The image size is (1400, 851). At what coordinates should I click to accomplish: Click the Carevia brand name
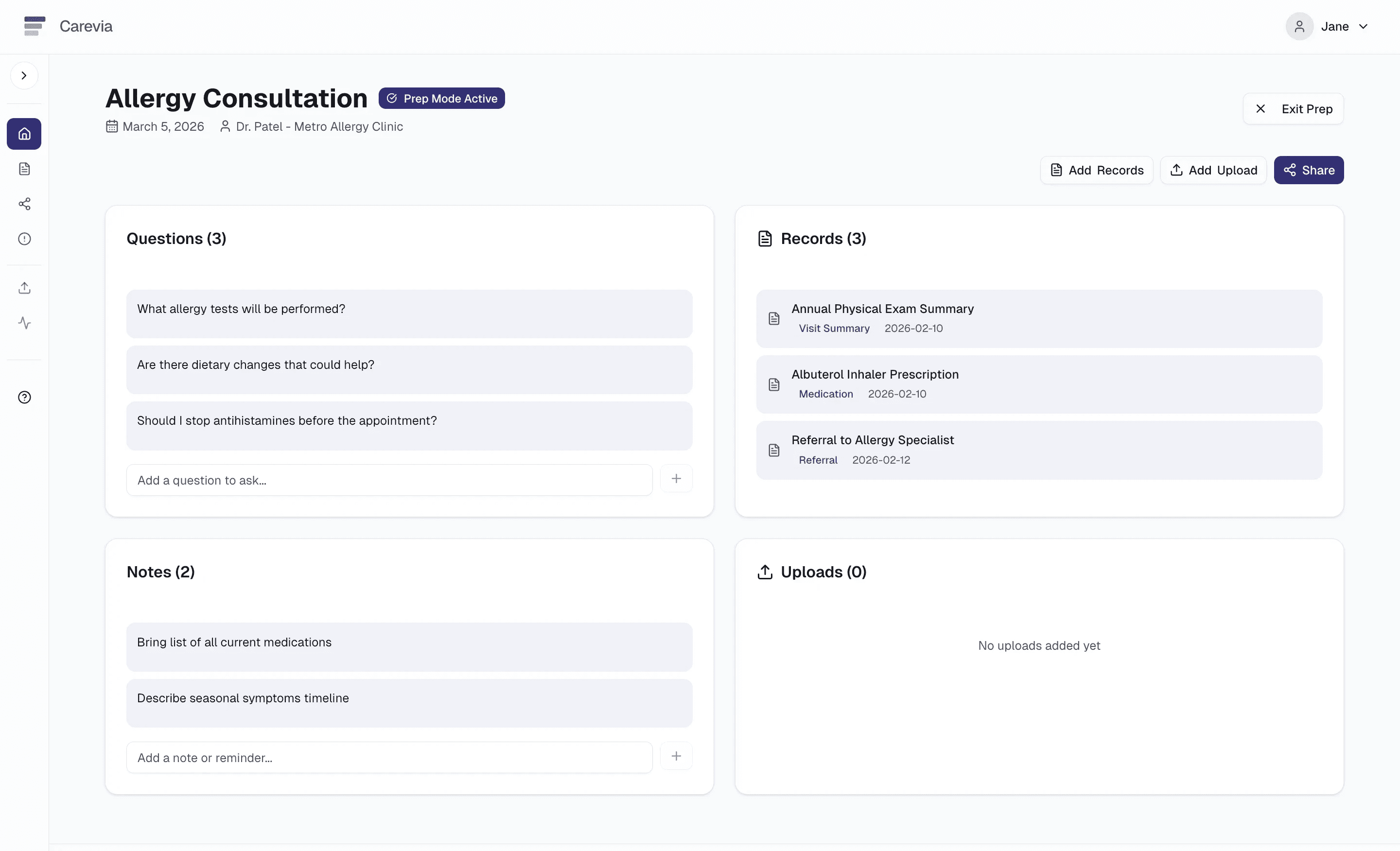point(86,26)
